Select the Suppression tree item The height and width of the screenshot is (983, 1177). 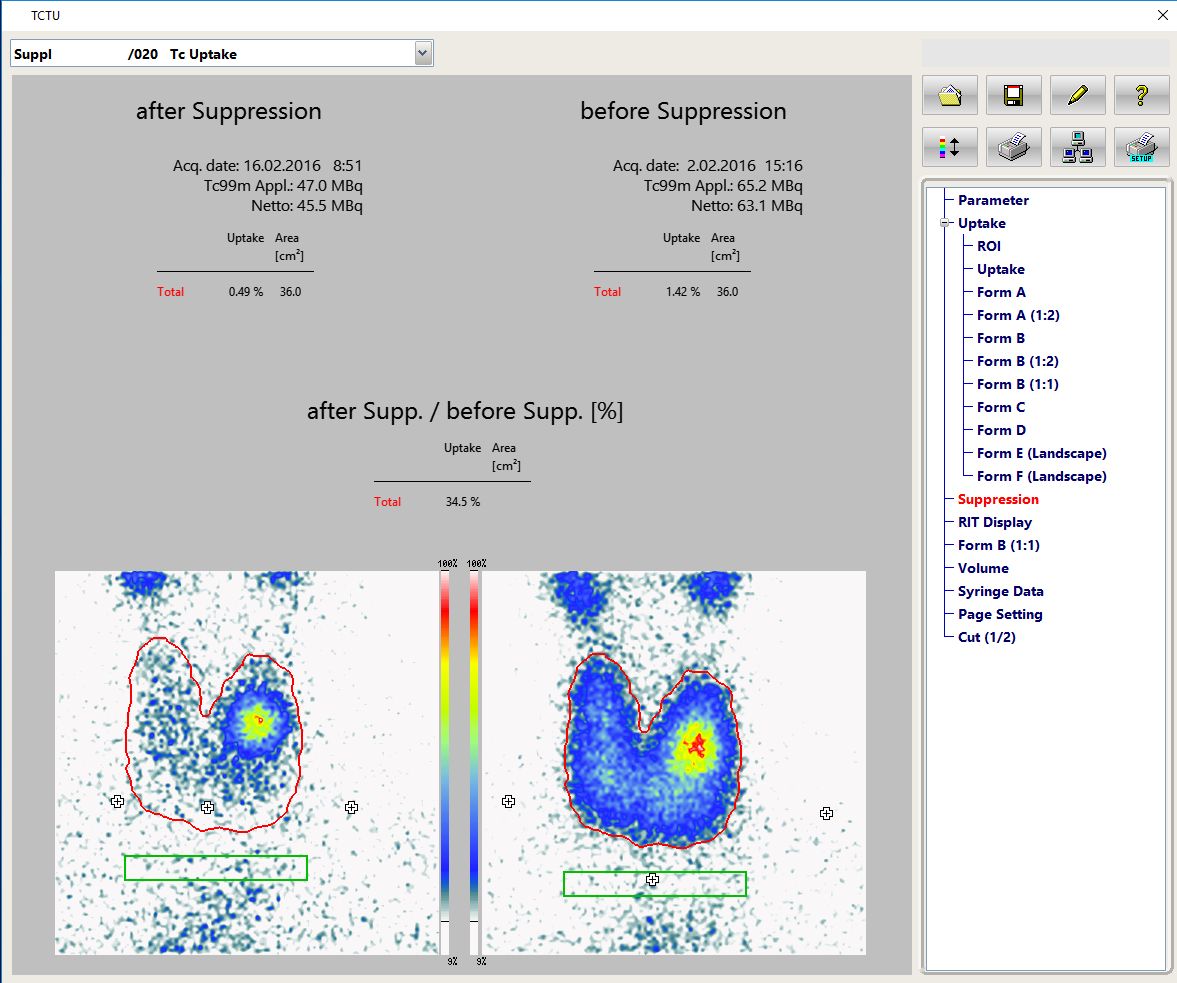997,499
